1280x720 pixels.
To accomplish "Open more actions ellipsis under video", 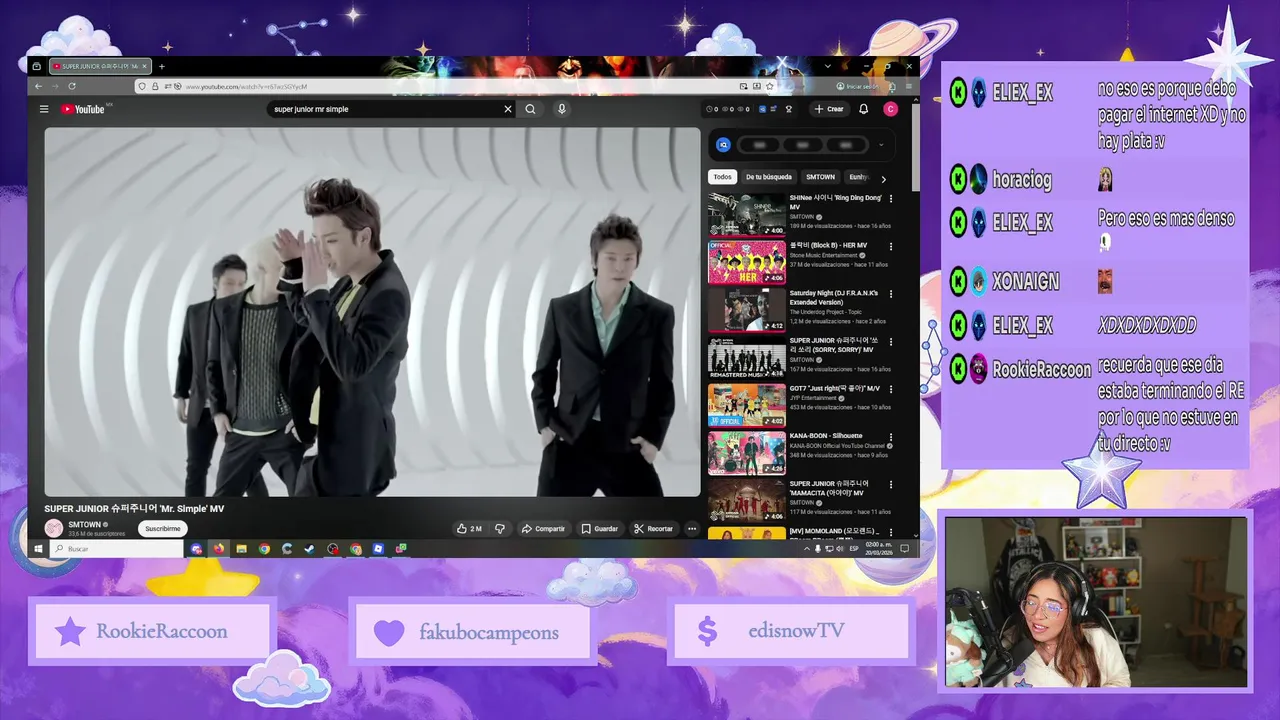I will [x=691, y=529].
